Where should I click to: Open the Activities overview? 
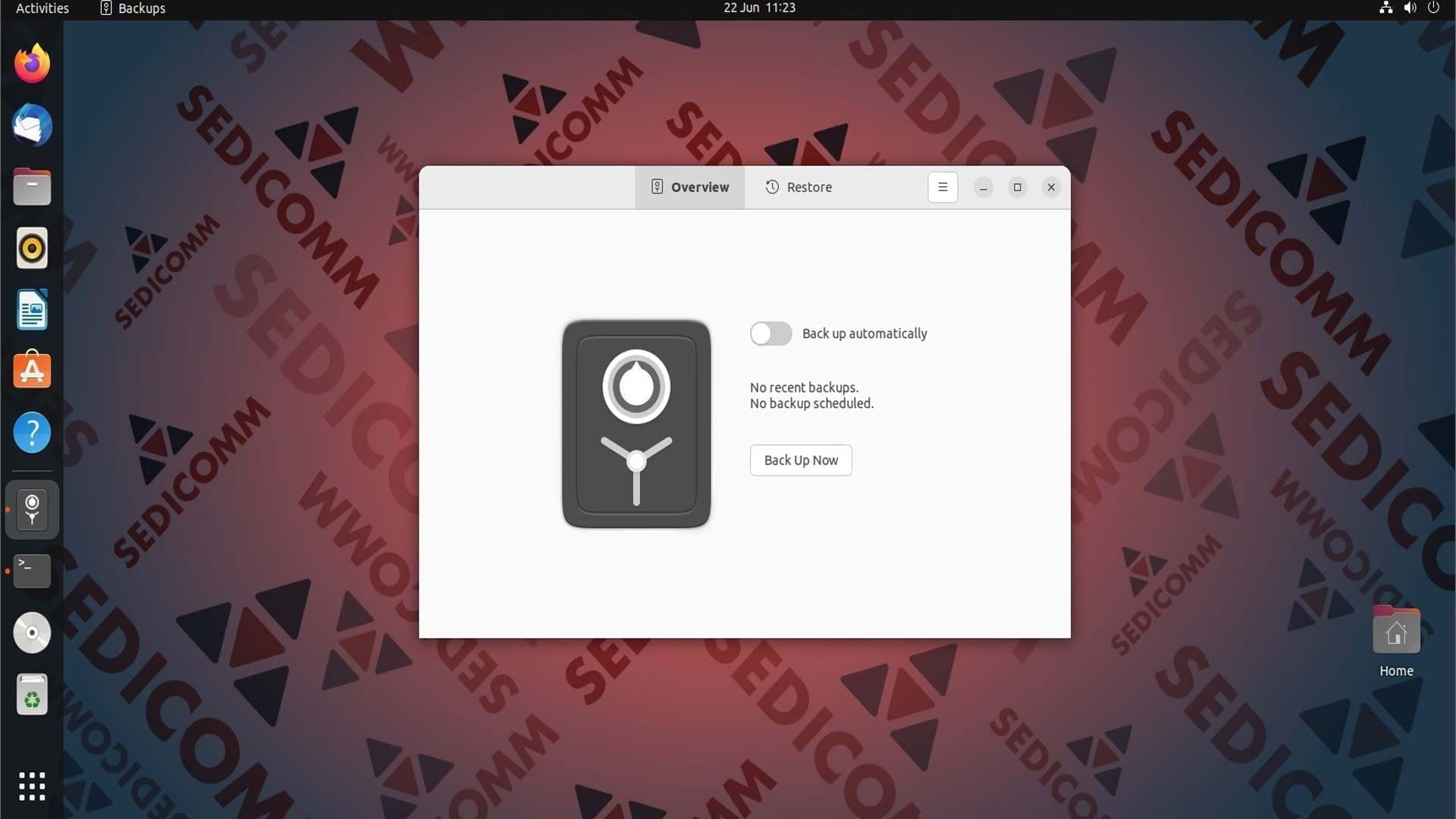pyautogui.click(x=42, y=8)
